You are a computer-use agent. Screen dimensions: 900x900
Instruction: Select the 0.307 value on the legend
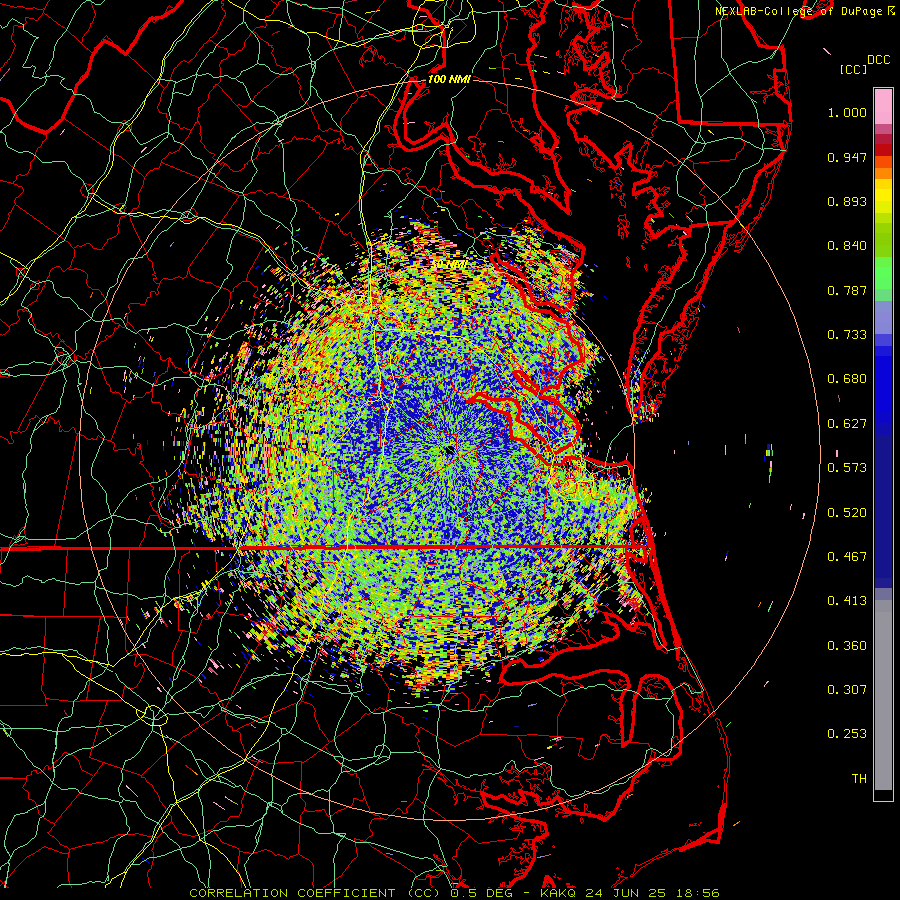[x=847, y=690]
